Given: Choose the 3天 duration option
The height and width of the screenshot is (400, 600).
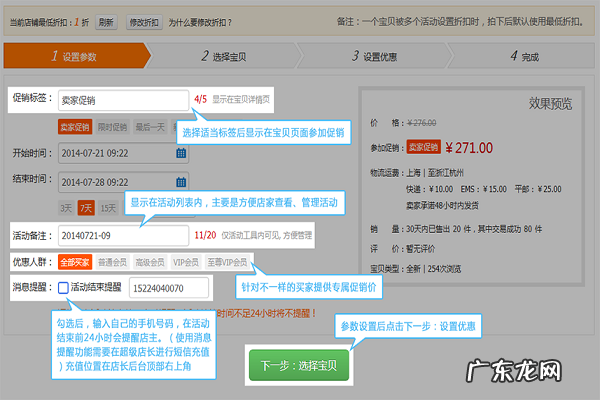Looking at the screenshot, I should [x=66, y=208].
